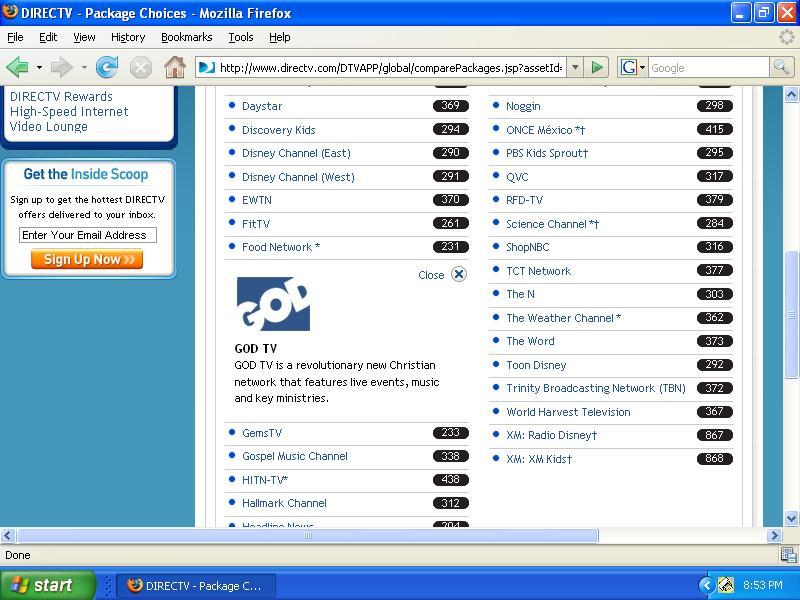
Task: Click the Sign Up Now button
Action: pos(87,259)
